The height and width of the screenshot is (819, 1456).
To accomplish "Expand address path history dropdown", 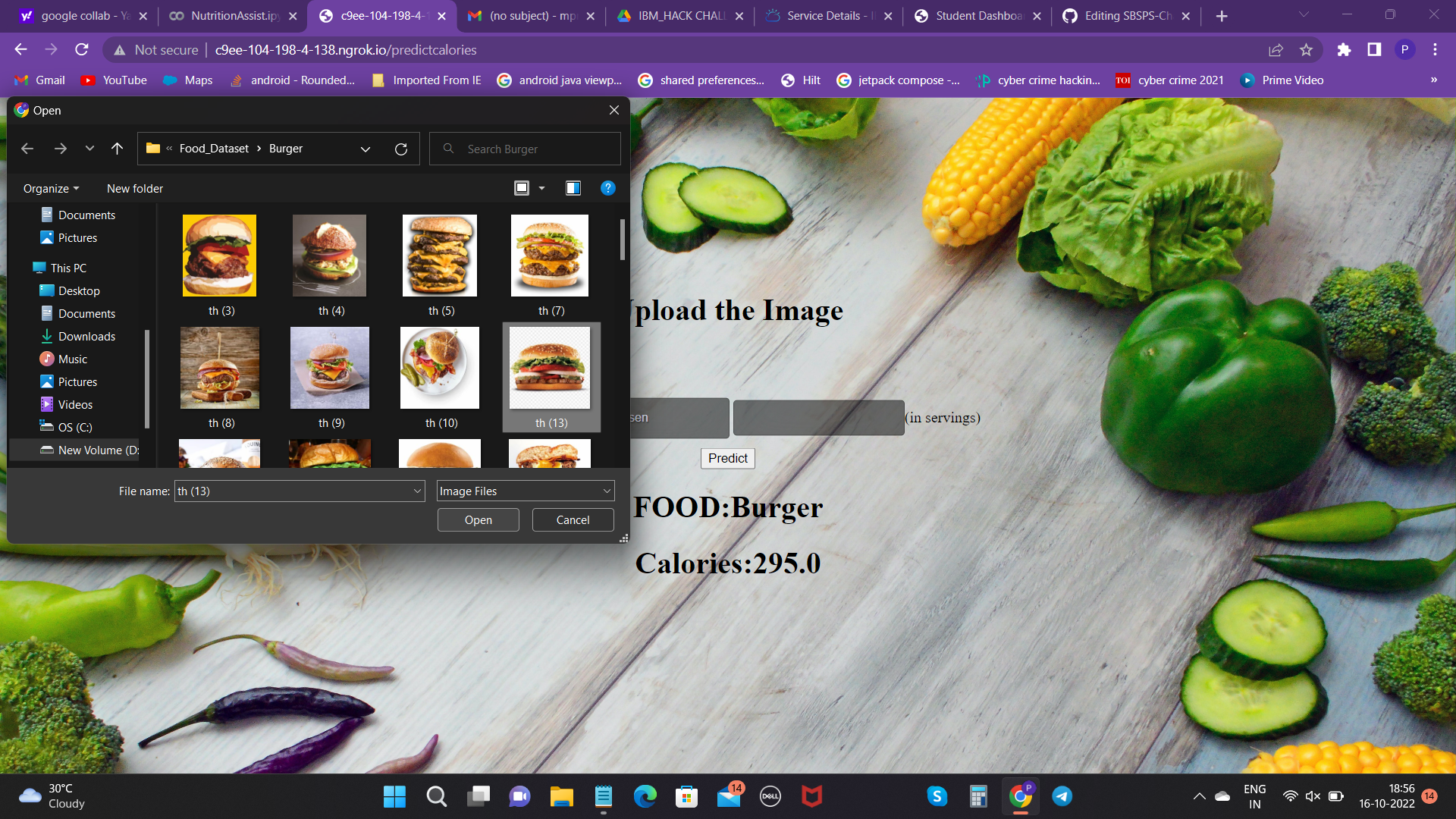I will [366, 149].
